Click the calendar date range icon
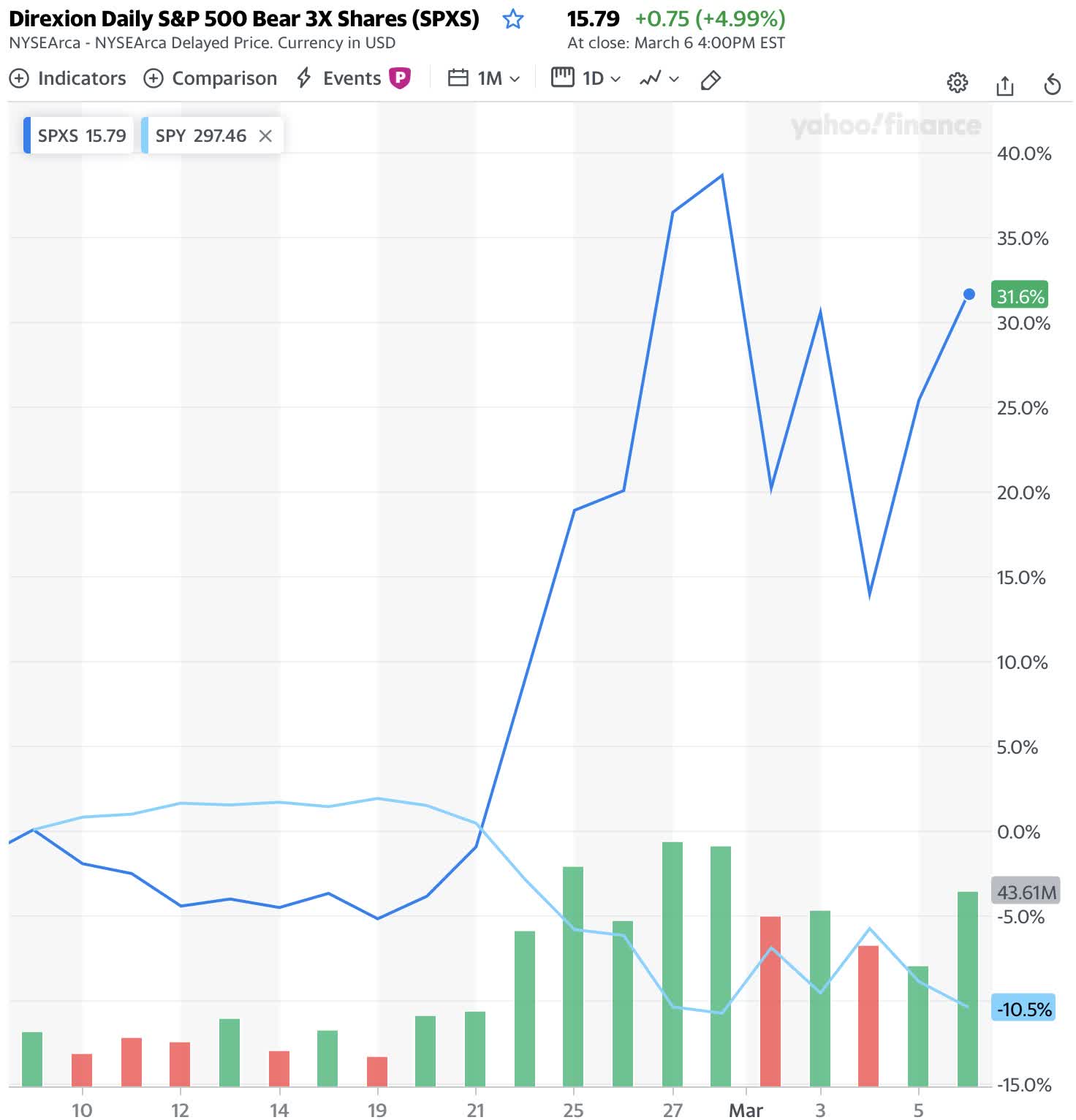Screen dimensions: 1076x1120 click(x=458, y=77)
